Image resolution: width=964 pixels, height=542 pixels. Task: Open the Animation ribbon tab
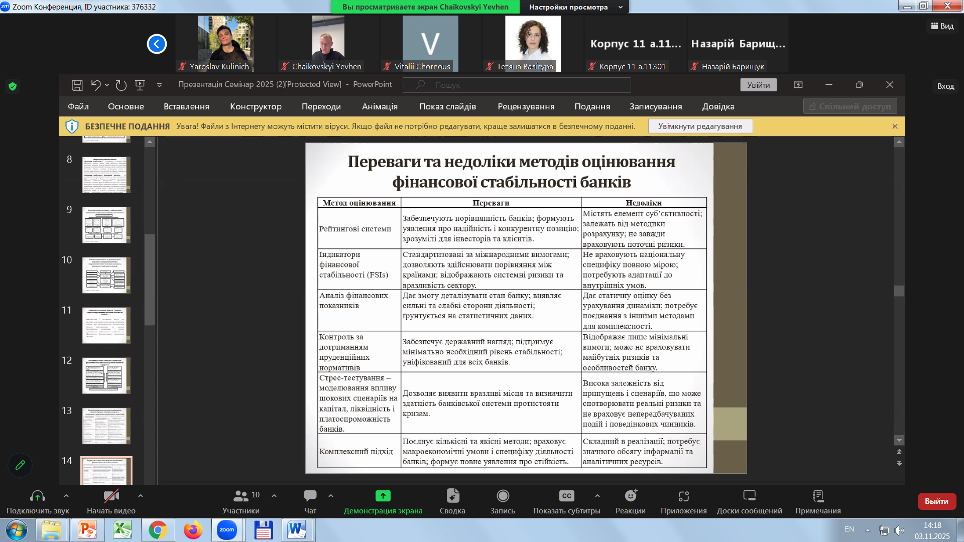click(x=379, y=106)
